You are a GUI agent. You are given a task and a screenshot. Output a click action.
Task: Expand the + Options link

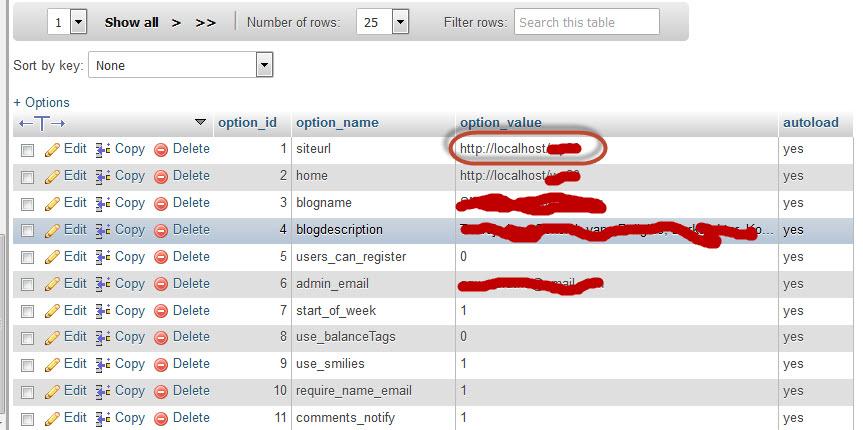click(41, 102)
